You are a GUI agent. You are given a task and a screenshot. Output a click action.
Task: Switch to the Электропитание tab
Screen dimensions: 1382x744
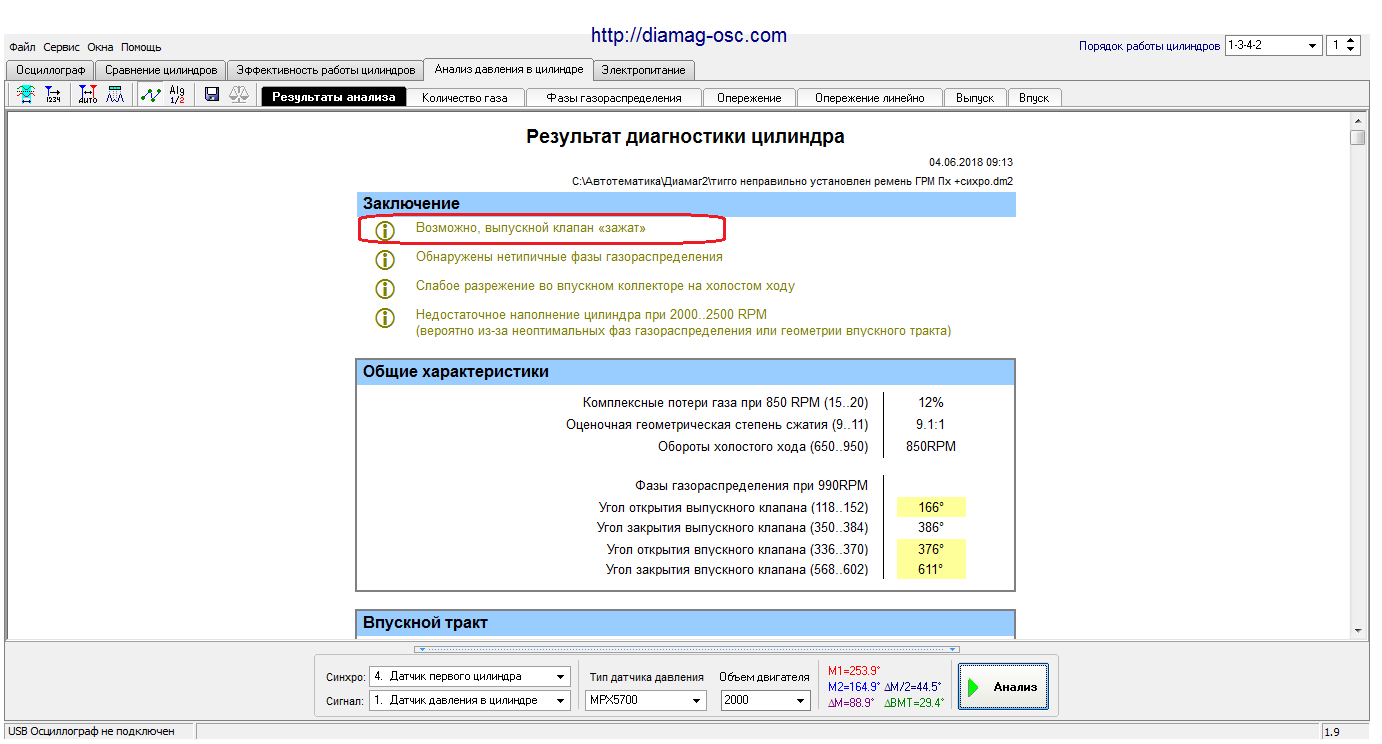point(645,70)
